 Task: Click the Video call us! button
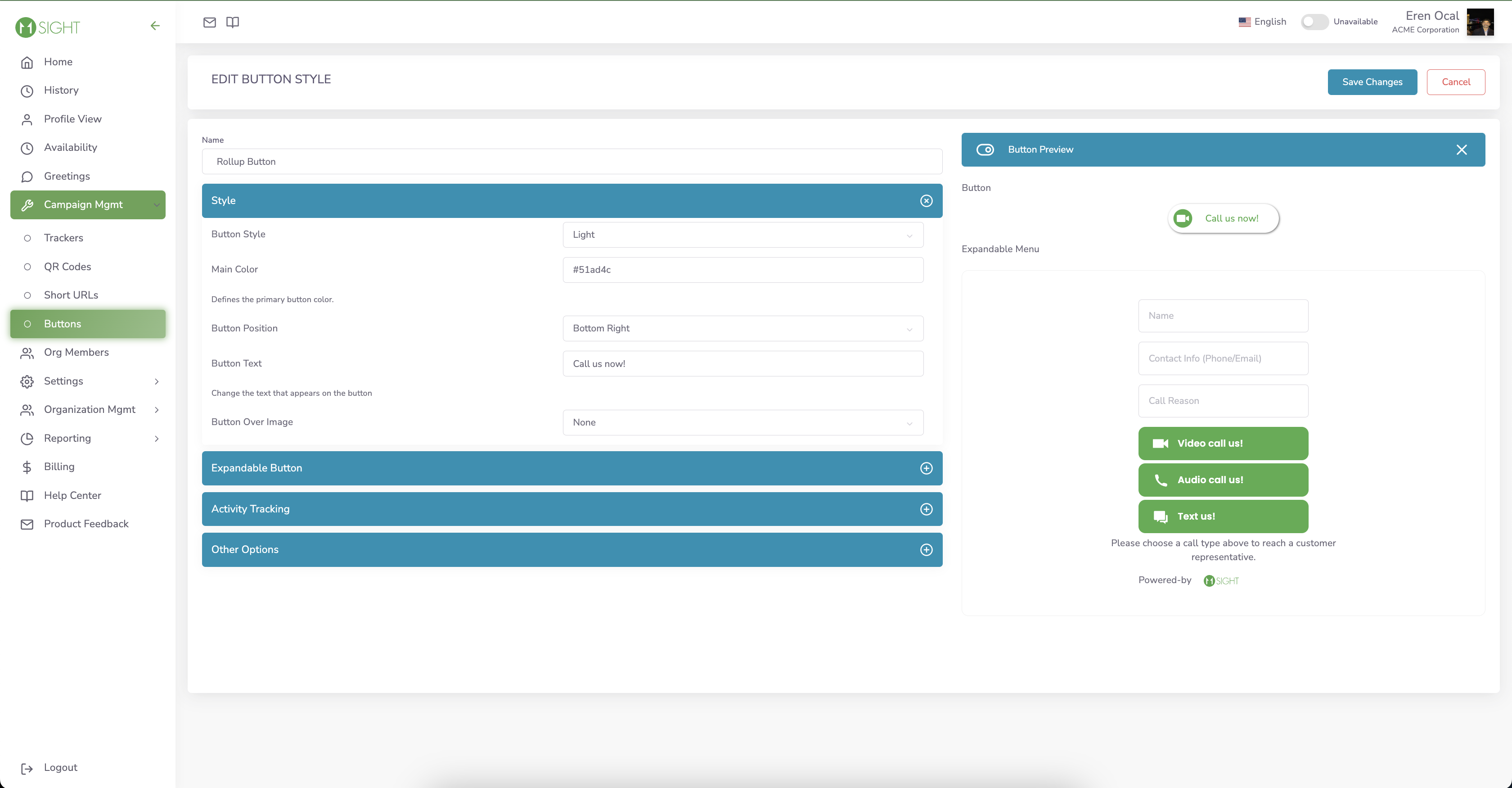[1223, 444]
